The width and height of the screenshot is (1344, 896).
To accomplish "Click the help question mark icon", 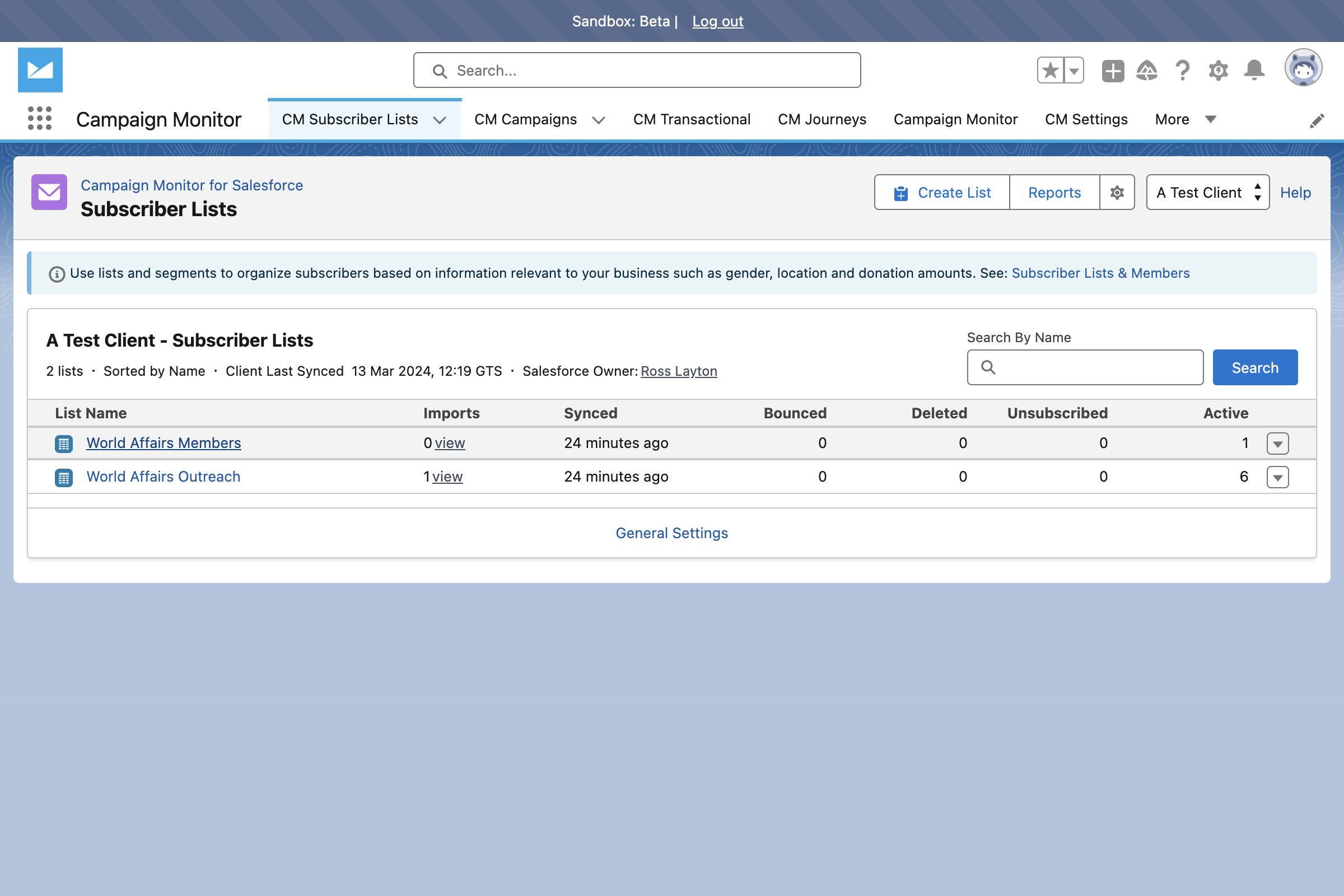I will pyautogui.click(x=1183, y=71).
